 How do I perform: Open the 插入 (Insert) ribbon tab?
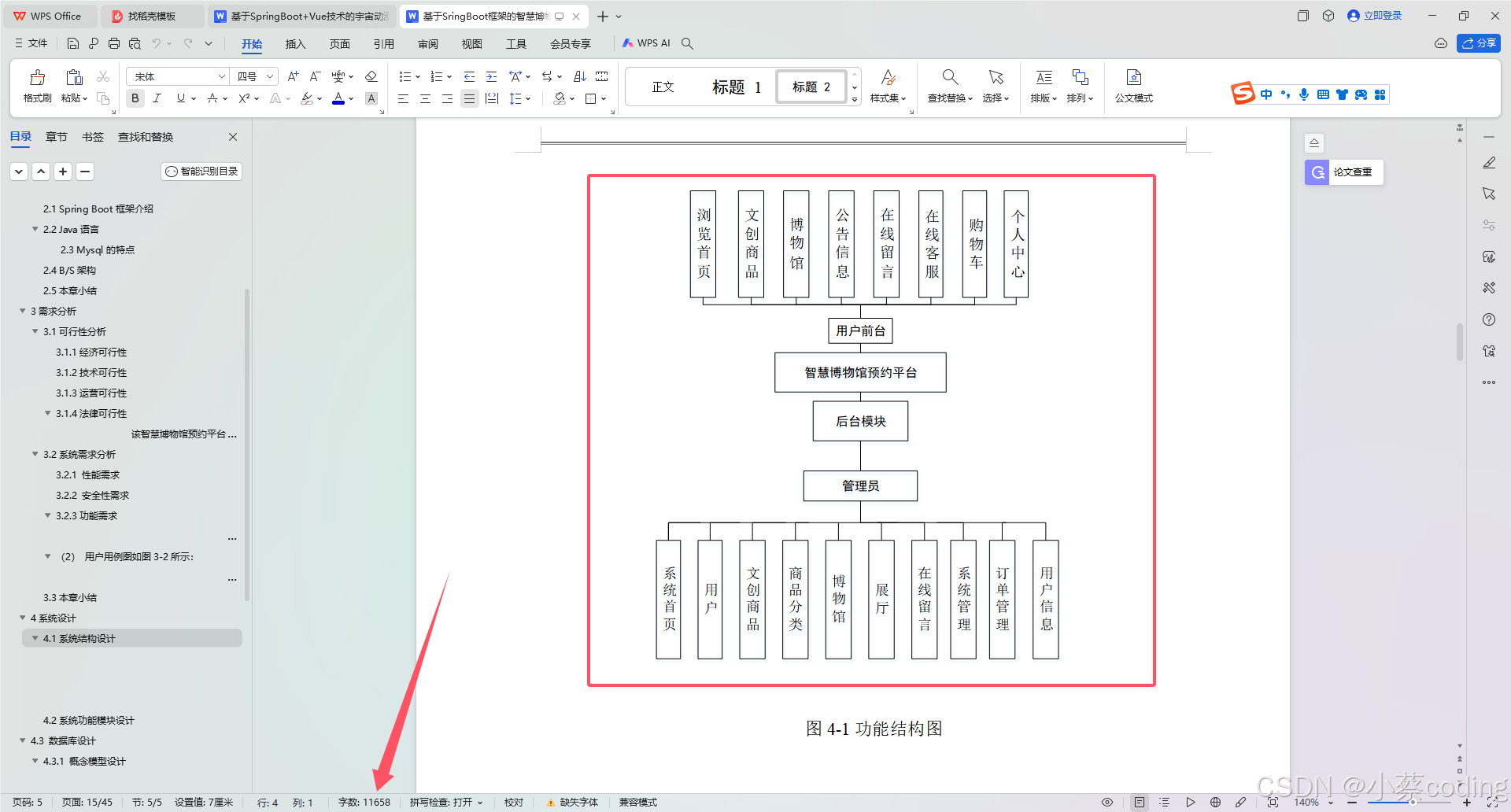295,44
